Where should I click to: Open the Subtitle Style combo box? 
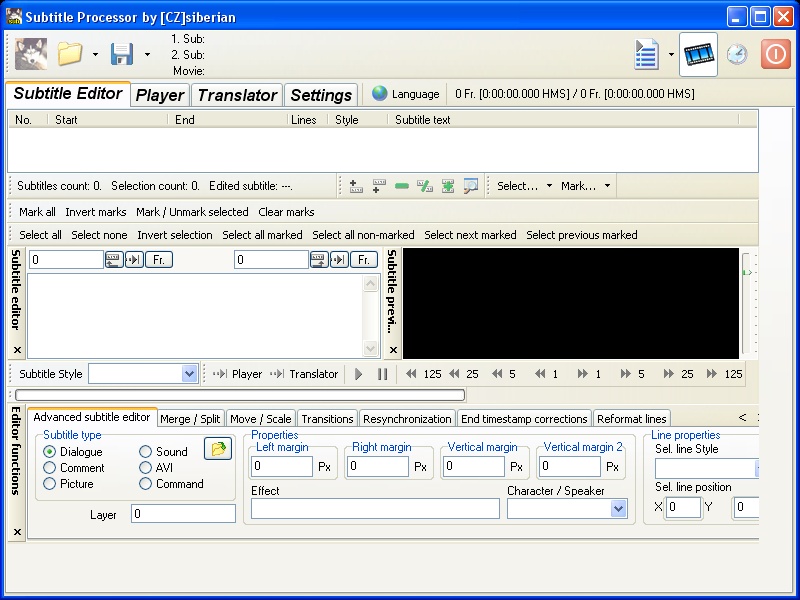point(143,373)
